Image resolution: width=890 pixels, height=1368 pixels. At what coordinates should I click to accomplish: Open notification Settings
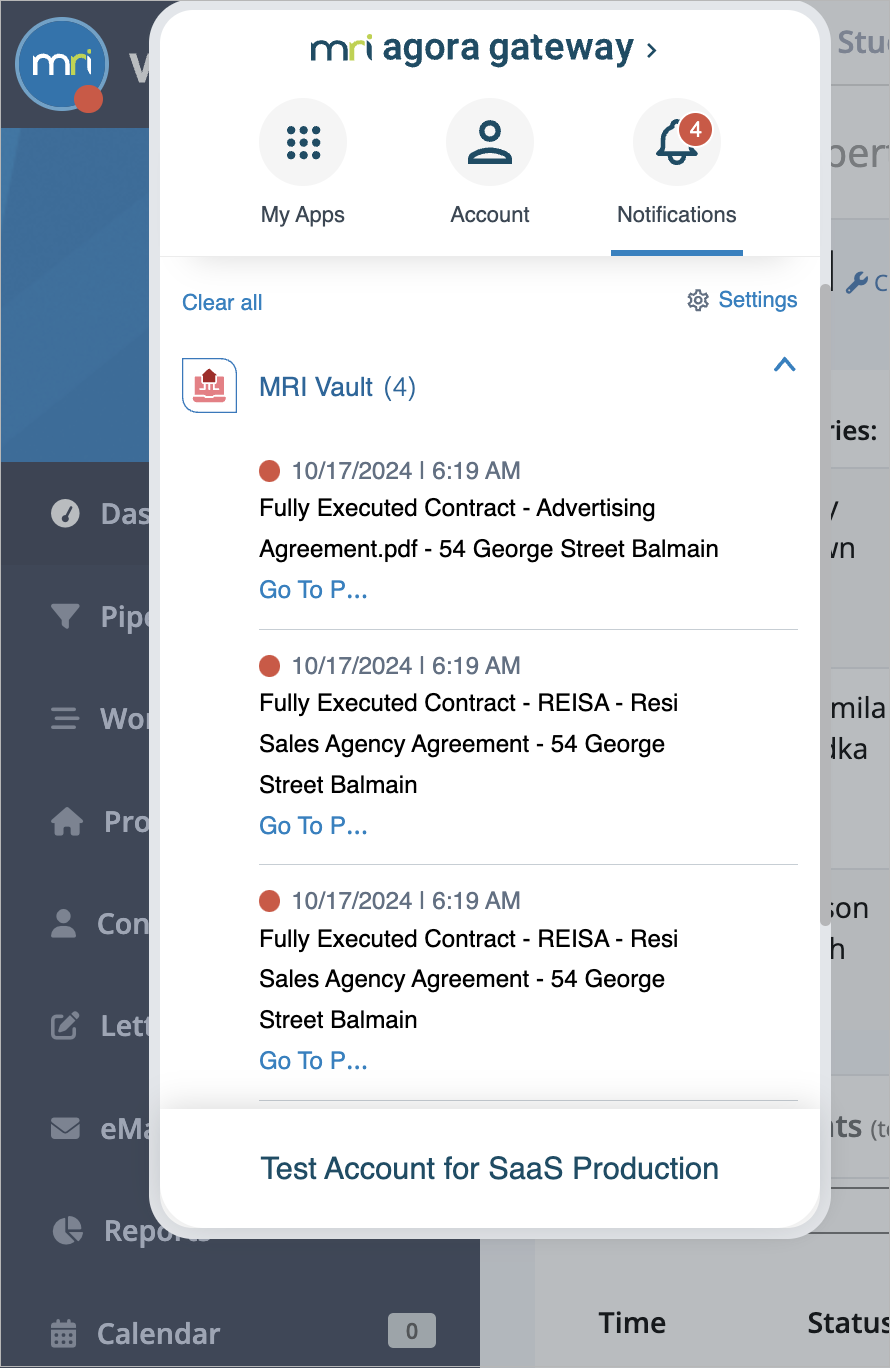pyautogui.click(x=743, y=300)
